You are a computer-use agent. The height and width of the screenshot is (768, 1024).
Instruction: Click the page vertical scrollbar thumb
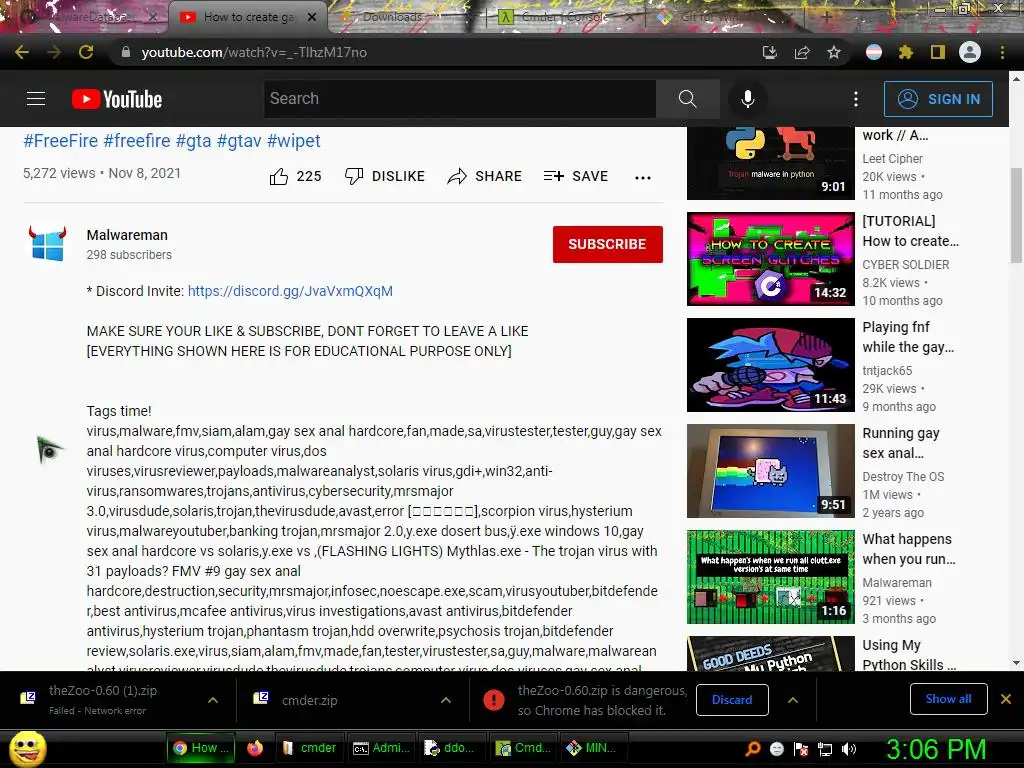coord(1016,216)
